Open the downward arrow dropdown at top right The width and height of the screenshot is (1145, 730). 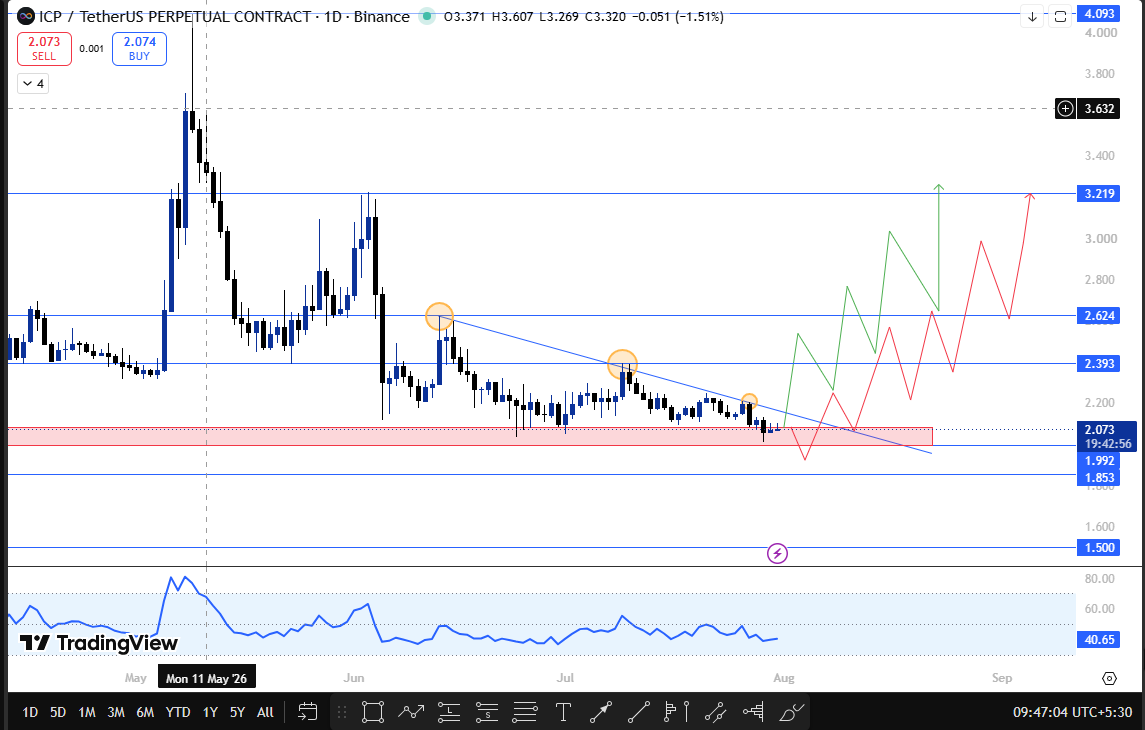click(x=1032, y=16)
